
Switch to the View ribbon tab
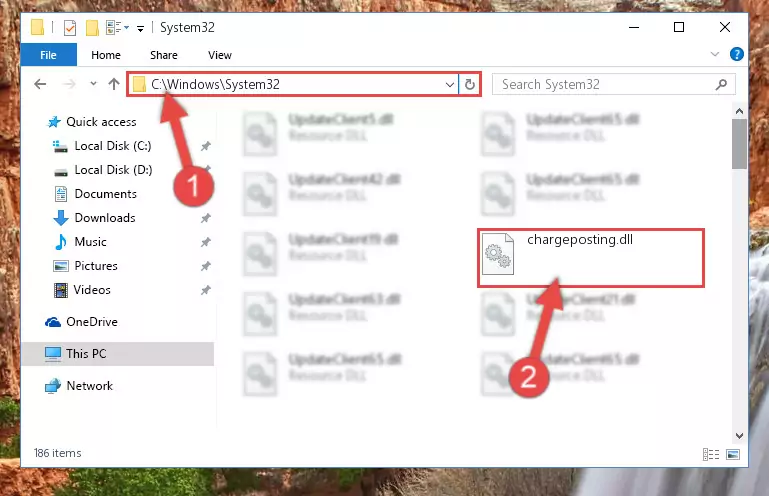(x=220, y=55)
